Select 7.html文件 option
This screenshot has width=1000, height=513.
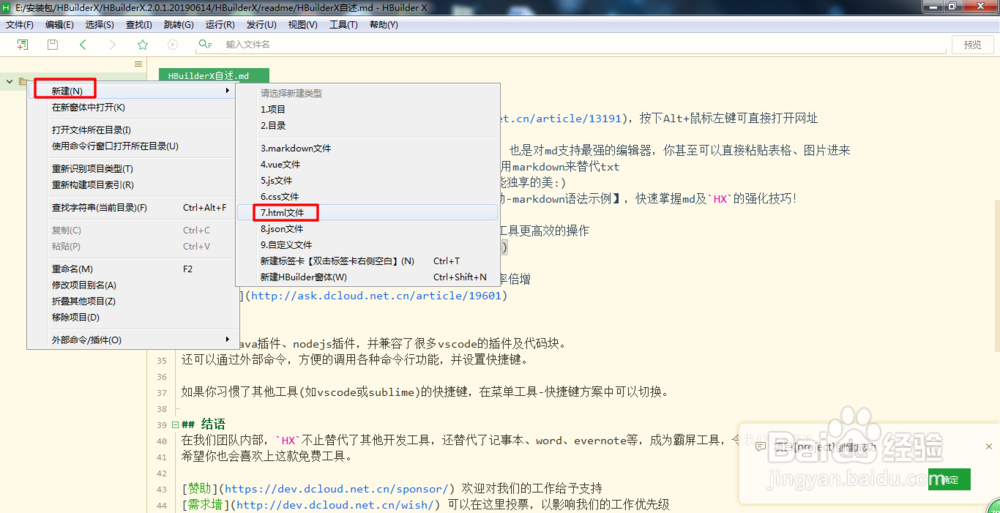pyautogui.click(x=367, y=212)
